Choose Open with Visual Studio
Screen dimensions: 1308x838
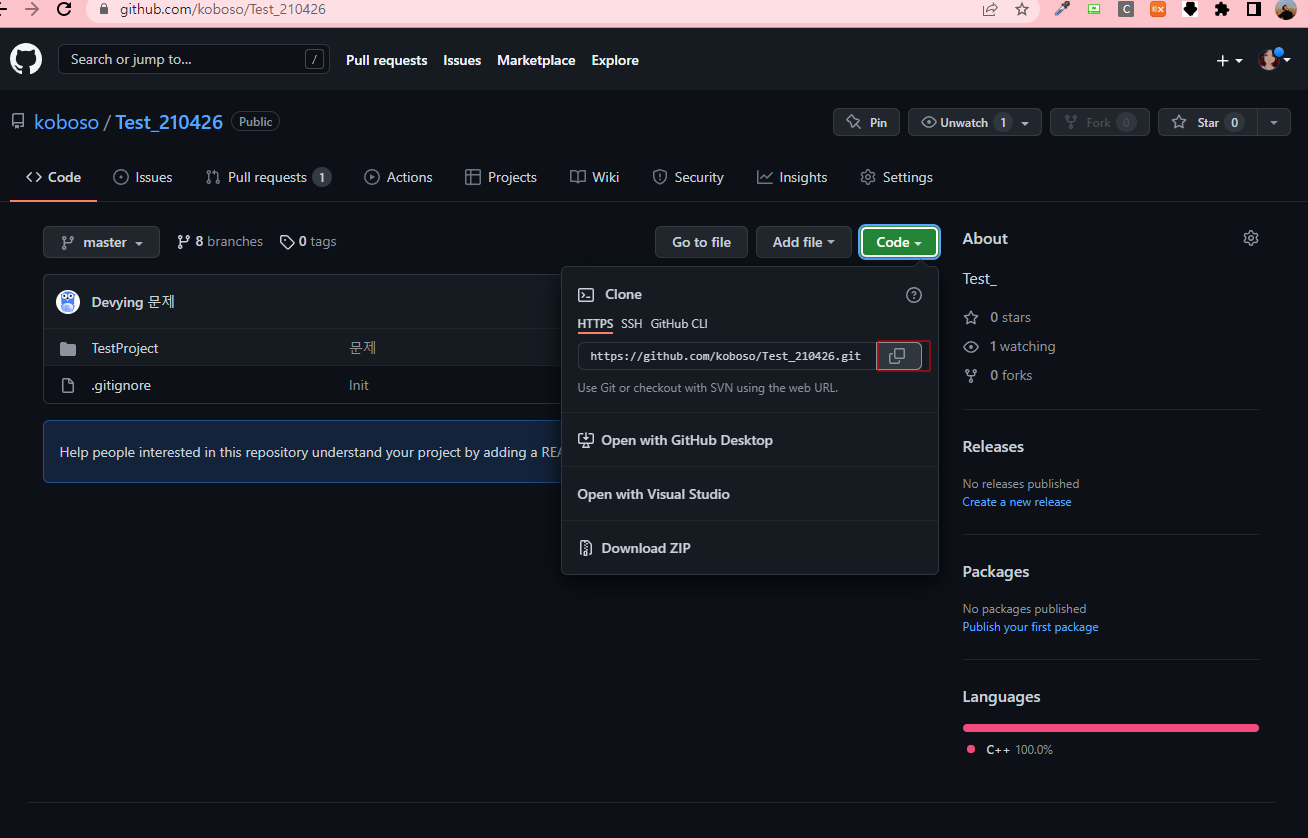pyautogui.click(x=750, y=494)
